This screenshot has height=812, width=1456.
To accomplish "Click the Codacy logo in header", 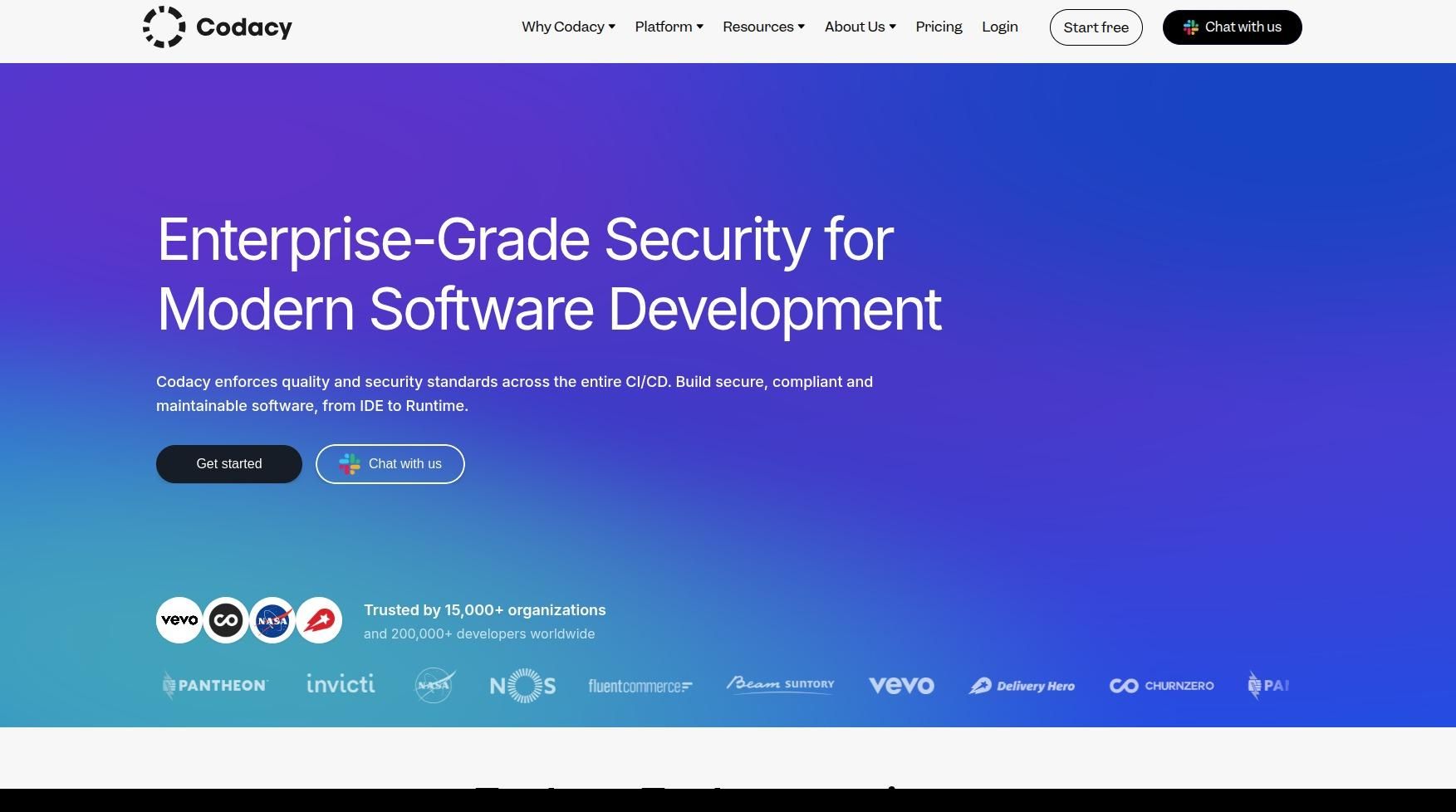I will 218,27.
